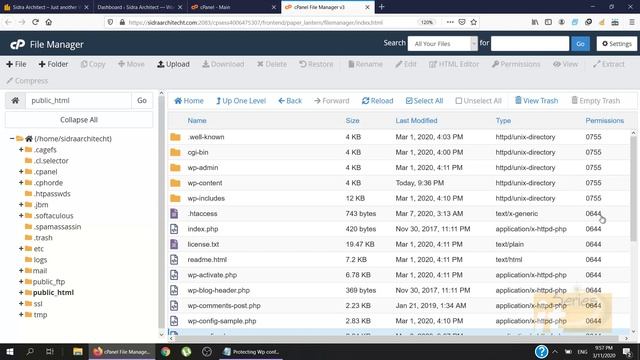Click the Delete toolbar button
Viewport: 640px width, 360px height.
[x=272, y=64]
